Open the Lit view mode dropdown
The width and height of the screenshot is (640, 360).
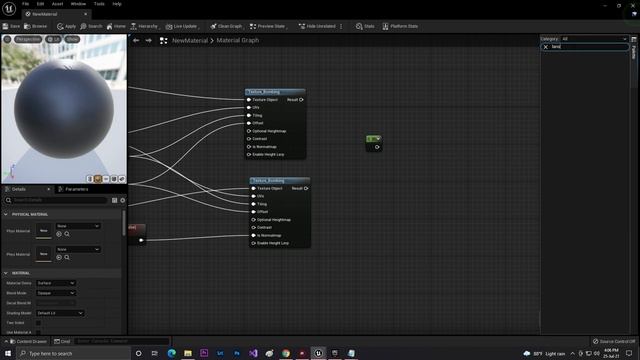pos(53,39)
